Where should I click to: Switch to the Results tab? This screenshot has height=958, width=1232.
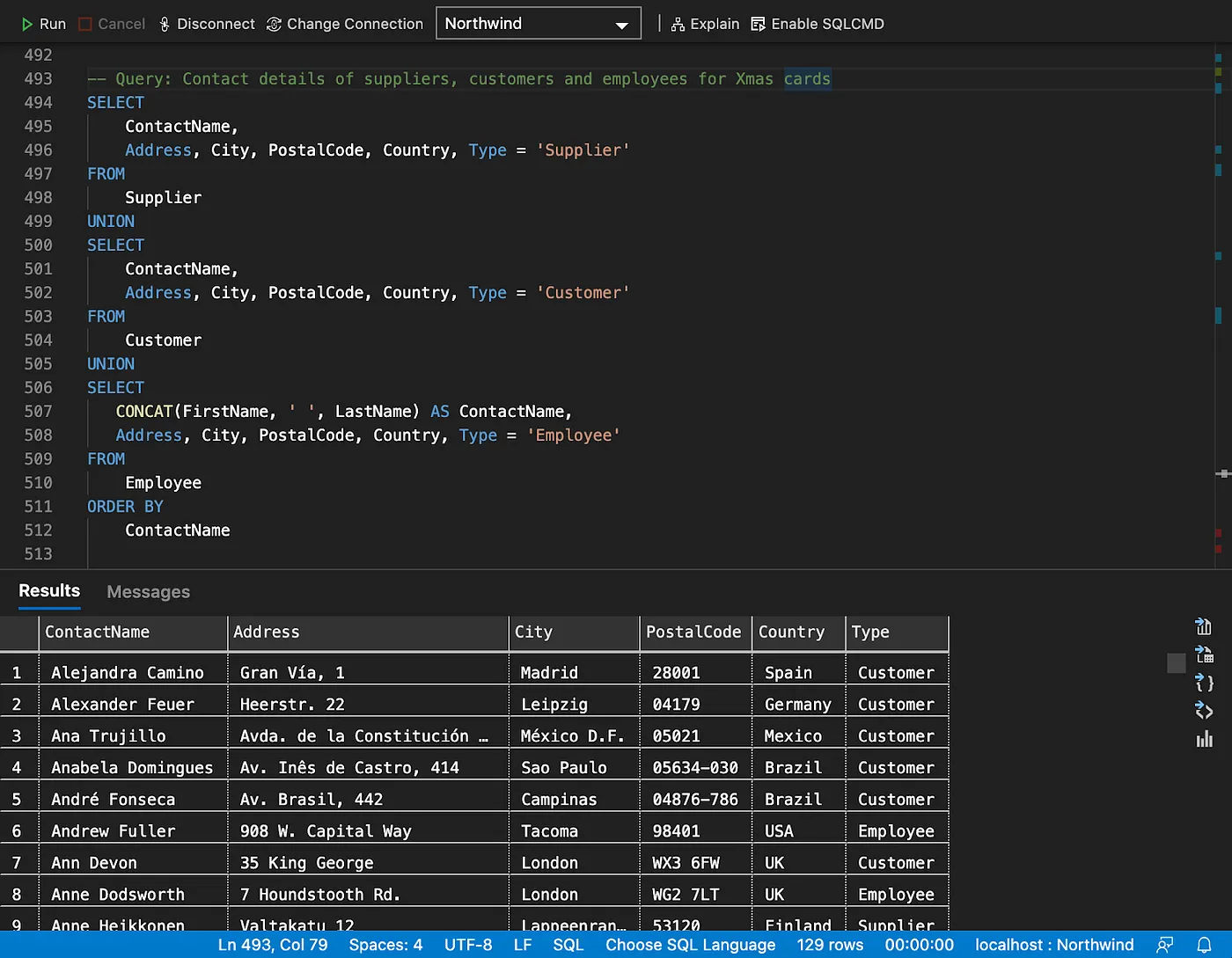[49, 591]
